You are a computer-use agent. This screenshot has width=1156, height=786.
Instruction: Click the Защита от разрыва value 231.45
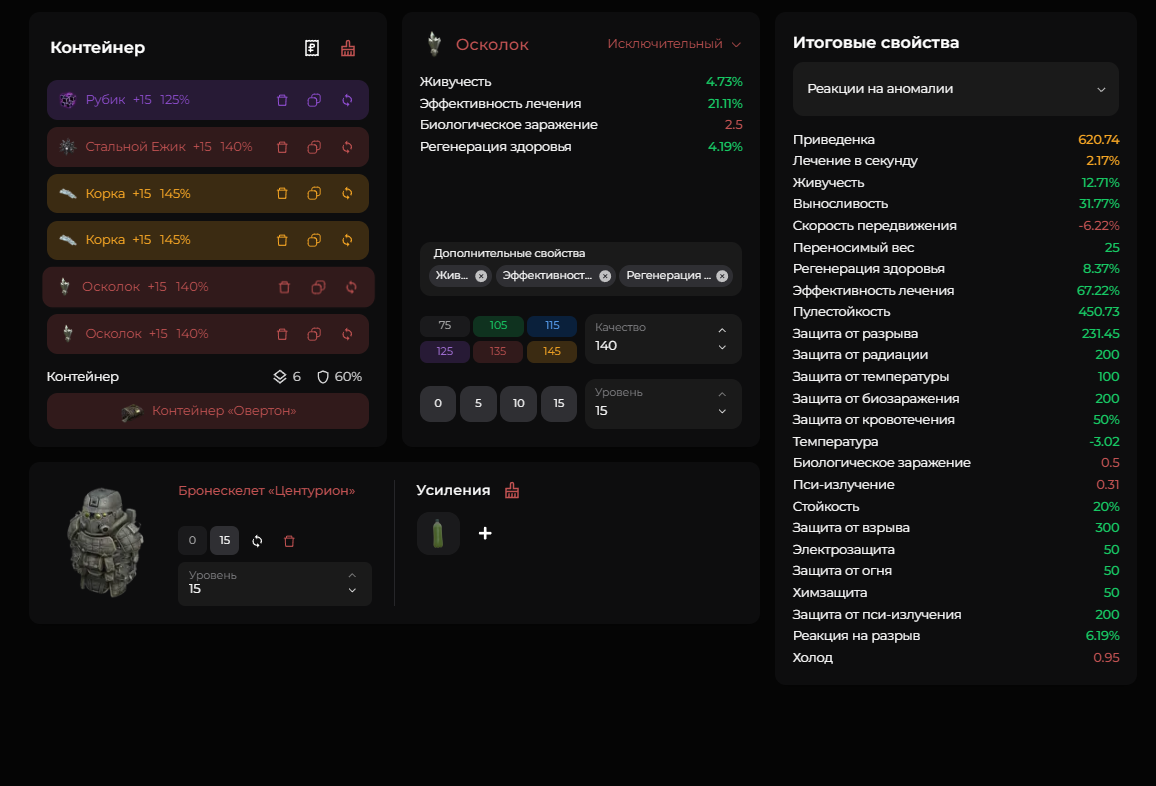pyautogui.click(x=1100, y=334)
